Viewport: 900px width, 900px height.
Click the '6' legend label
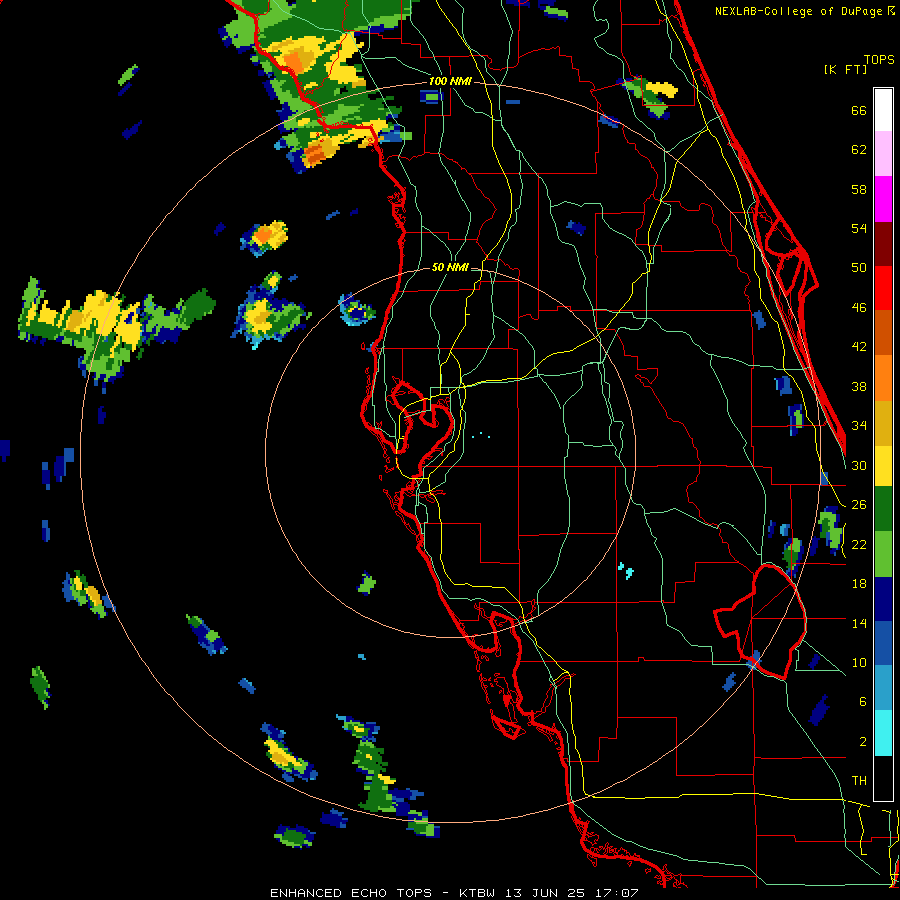[x=862, y=702]
